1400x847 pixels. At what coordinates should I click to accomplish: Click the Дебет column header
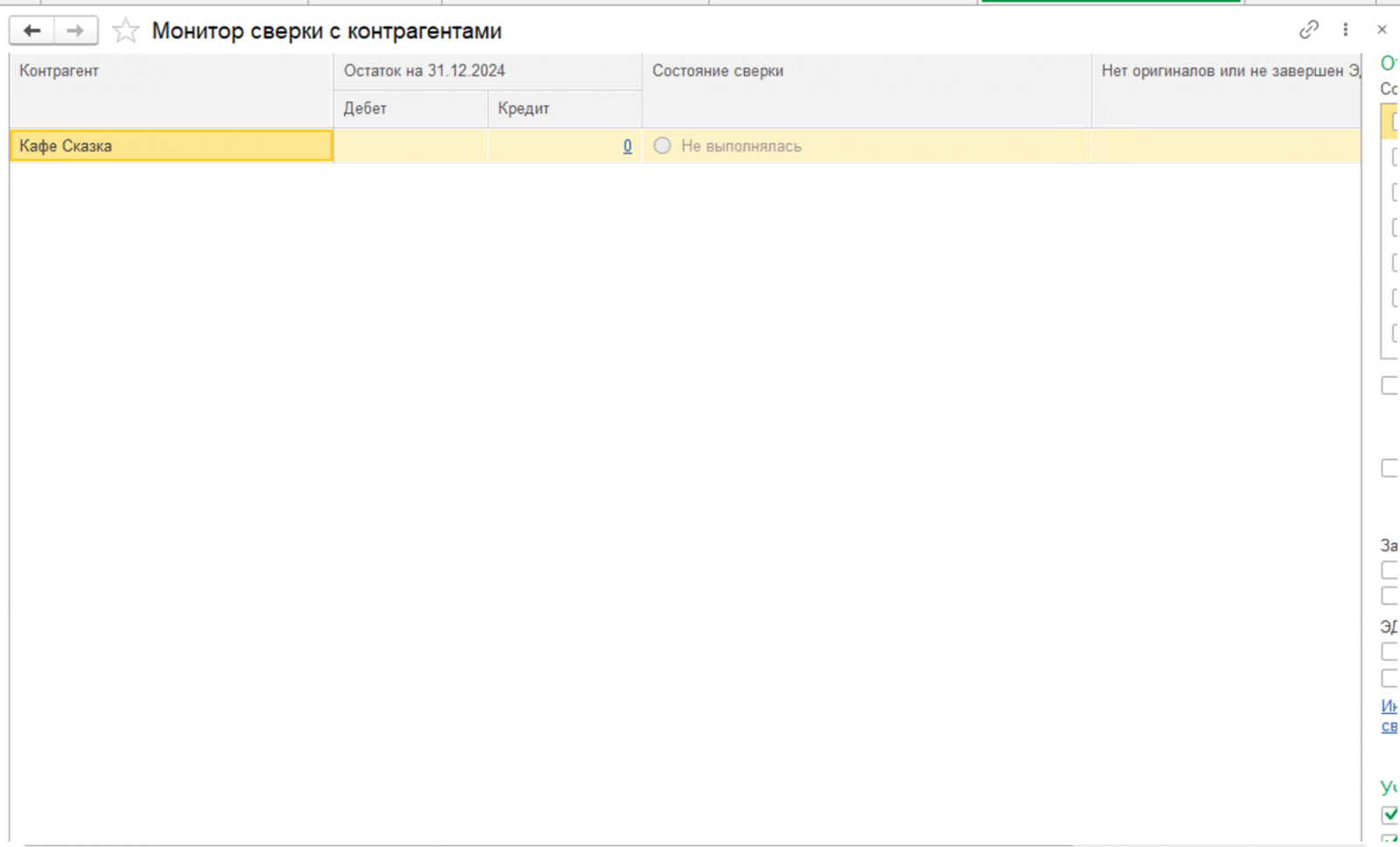point(410,108)
